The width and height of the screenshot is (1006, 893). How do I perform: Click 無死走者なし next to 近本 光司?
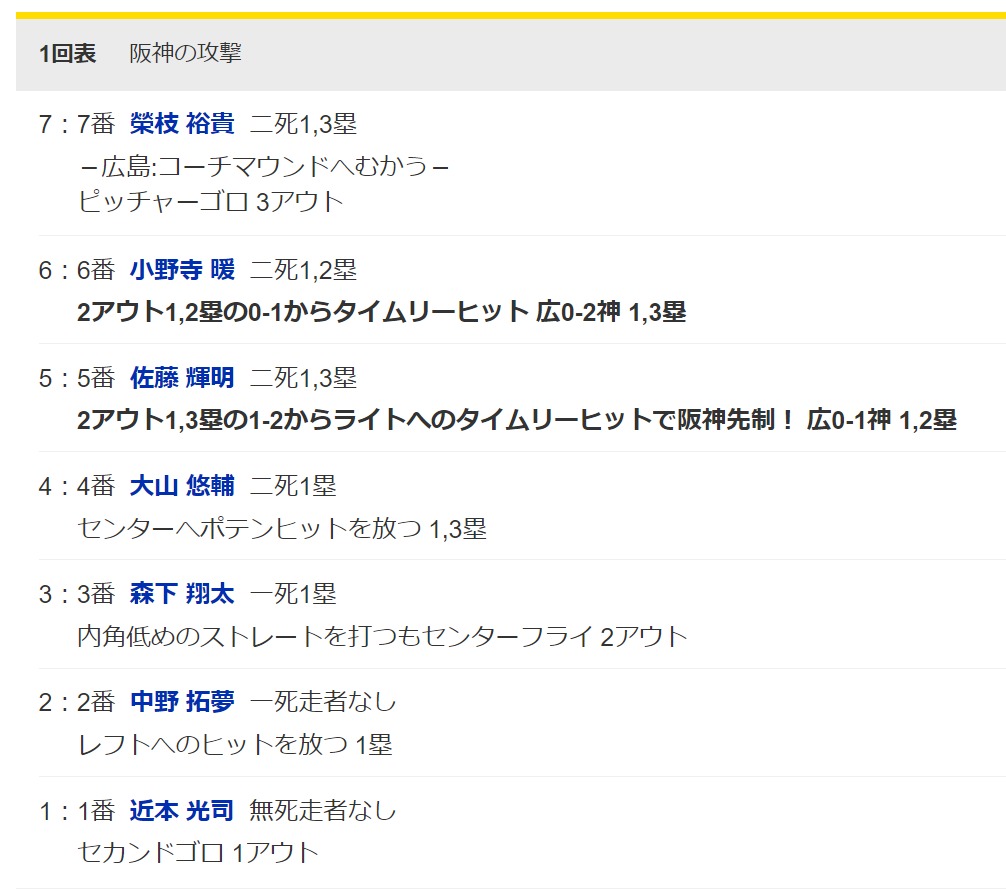pyautogui.click(x=323, y=810)
